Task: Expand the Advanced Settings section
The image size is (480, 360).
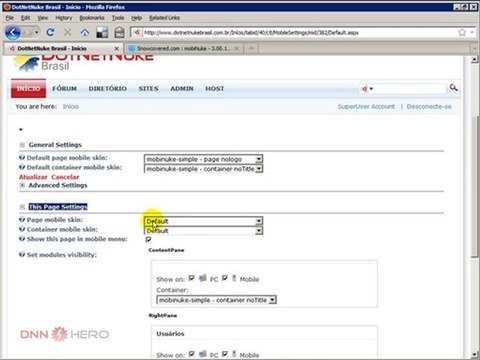Action: tap(22, 185)
